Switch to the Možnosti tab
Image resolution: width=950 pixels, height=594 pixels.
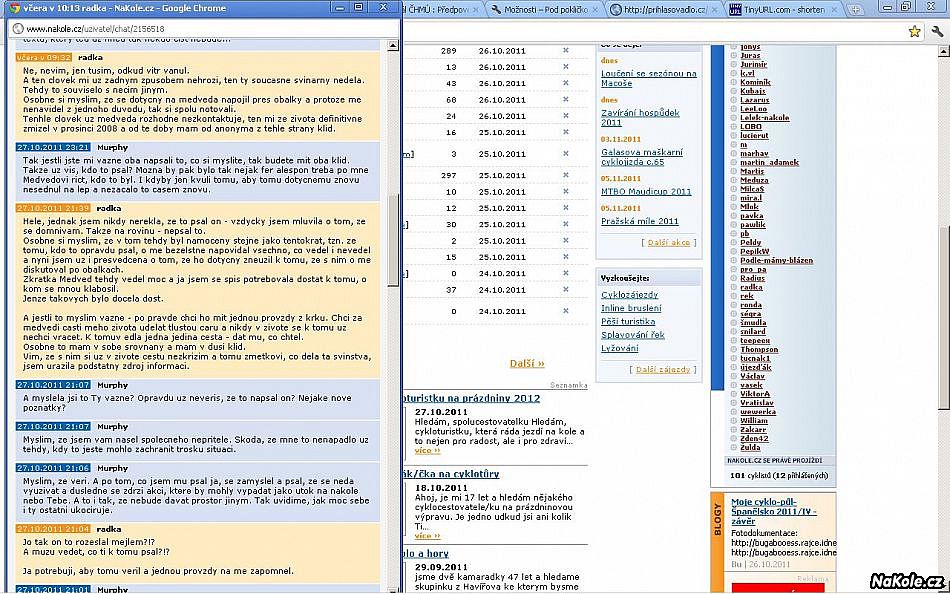pos(545,9)
